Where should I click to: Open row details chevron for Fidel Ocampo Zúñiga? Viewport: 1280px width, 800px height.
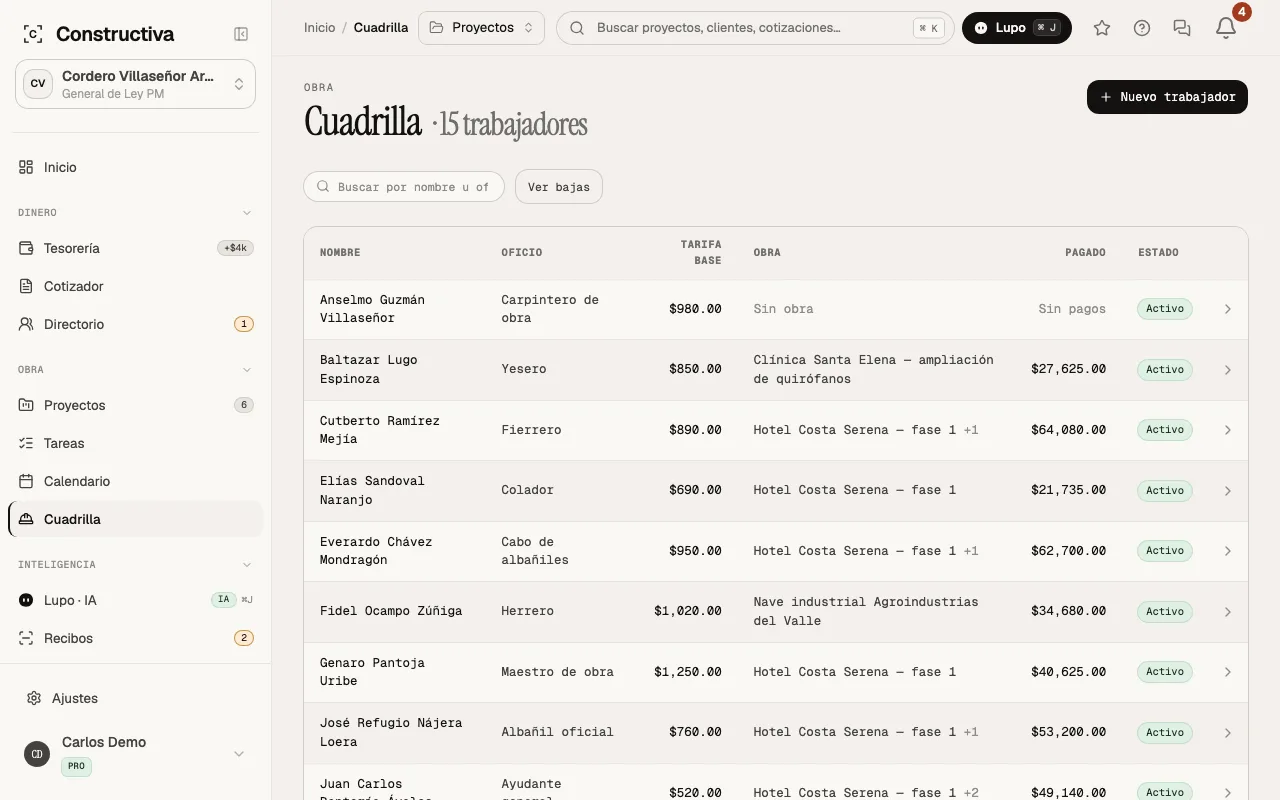(1228, 612)
